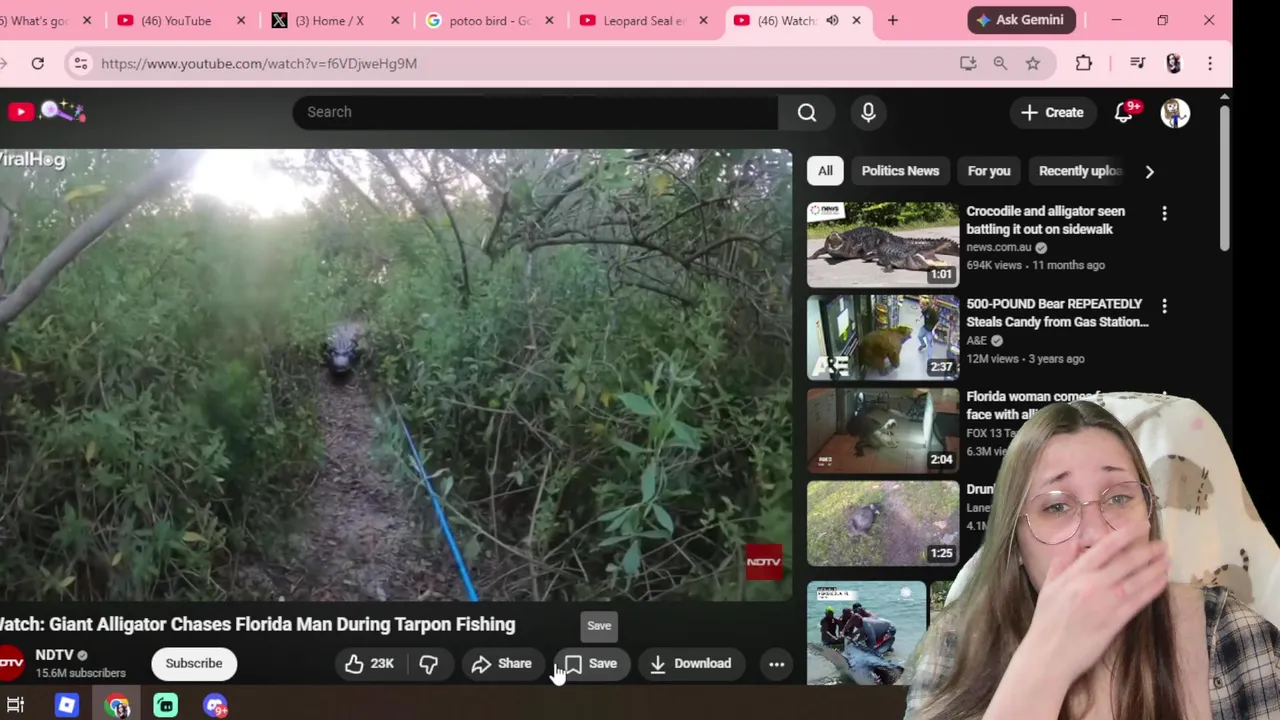Click the zoom magnifier in address bar

(1000, 63)
